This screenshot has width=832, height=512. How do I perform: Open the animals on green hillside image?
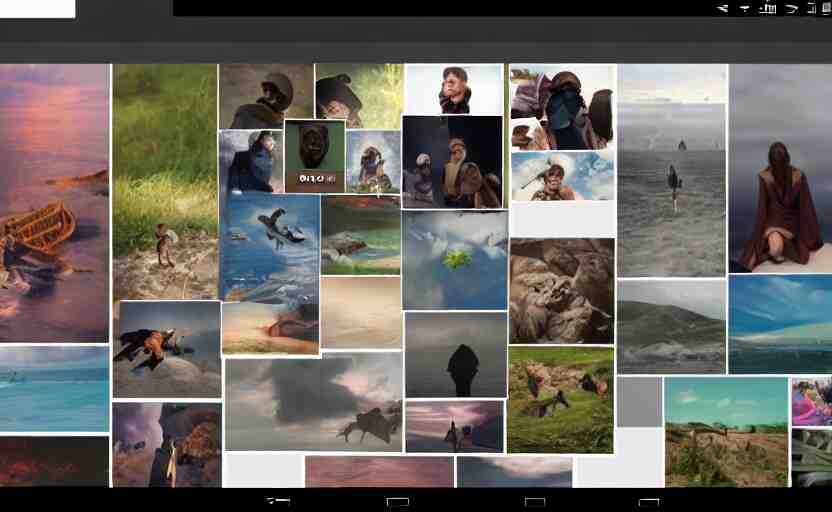point(560,398)
